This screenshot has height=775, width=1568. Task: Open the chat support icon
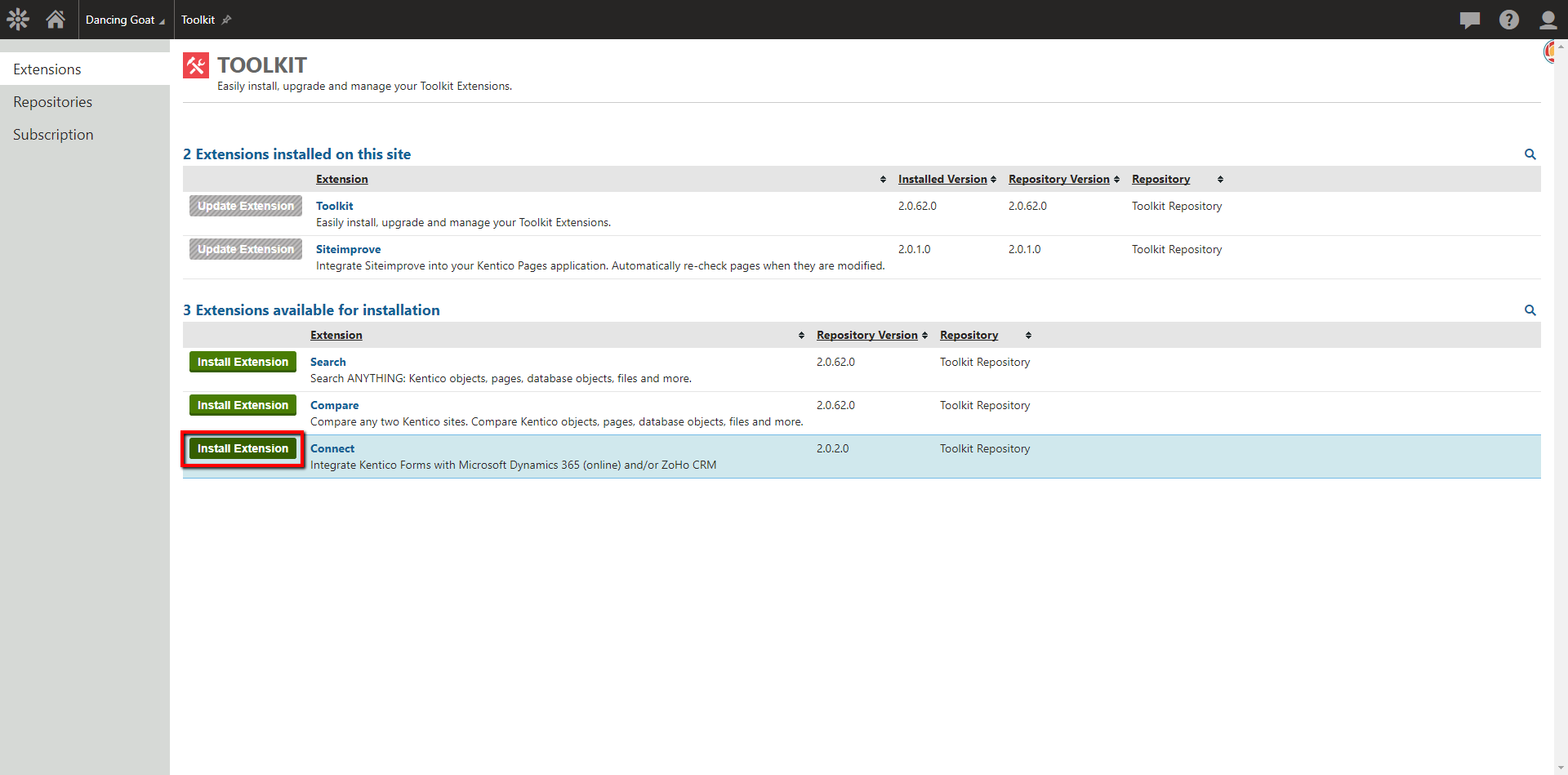coord(1470,20)
